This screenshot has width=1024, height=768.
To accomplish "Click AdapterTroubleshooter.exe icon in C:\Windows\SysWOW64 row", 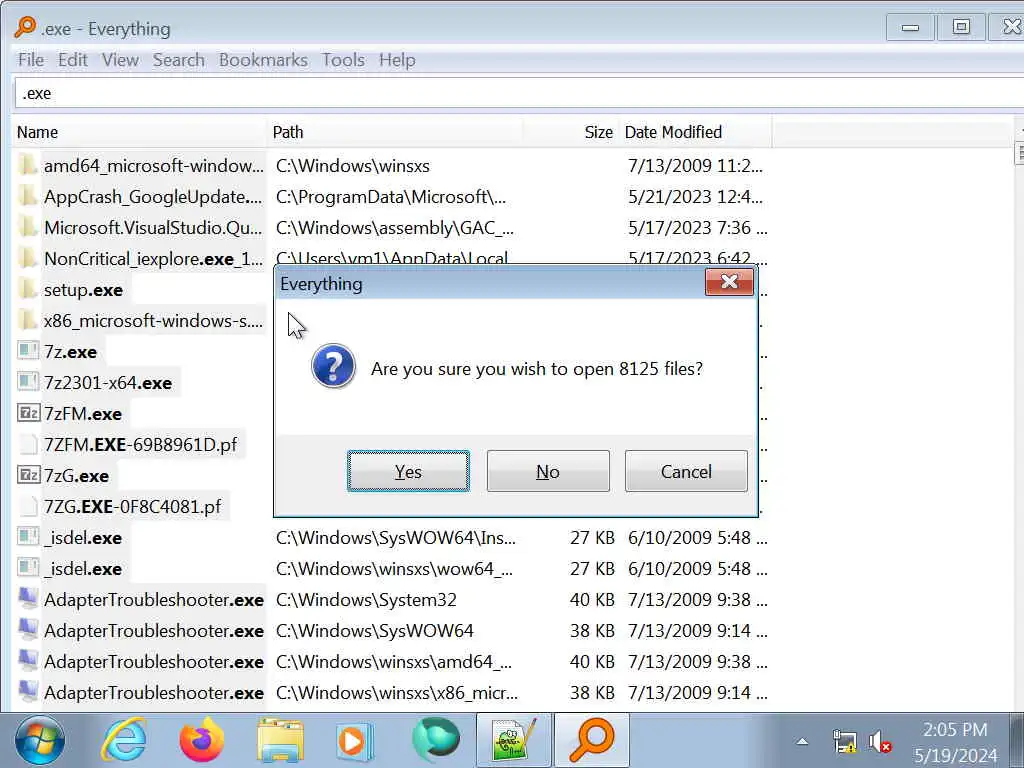I will pos(27,630).
